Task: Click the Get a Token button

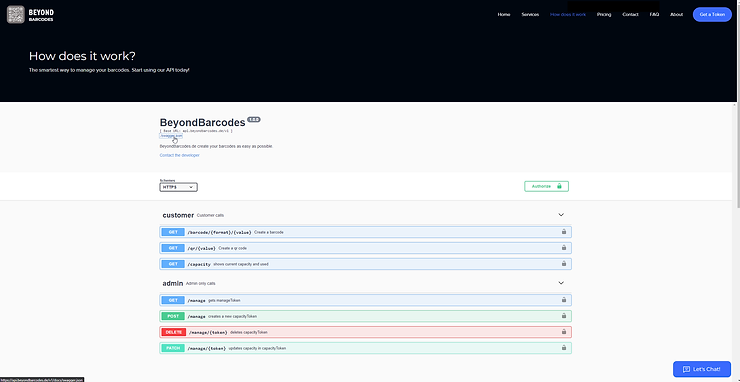Action: tap(712, 15)
